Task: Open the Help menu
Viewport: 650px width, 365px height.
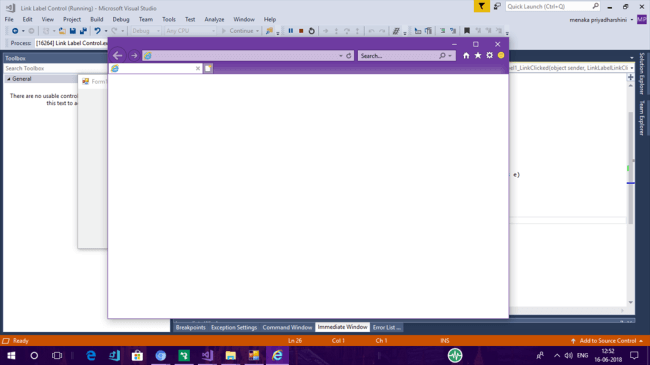Action: [x=270, y=19]
